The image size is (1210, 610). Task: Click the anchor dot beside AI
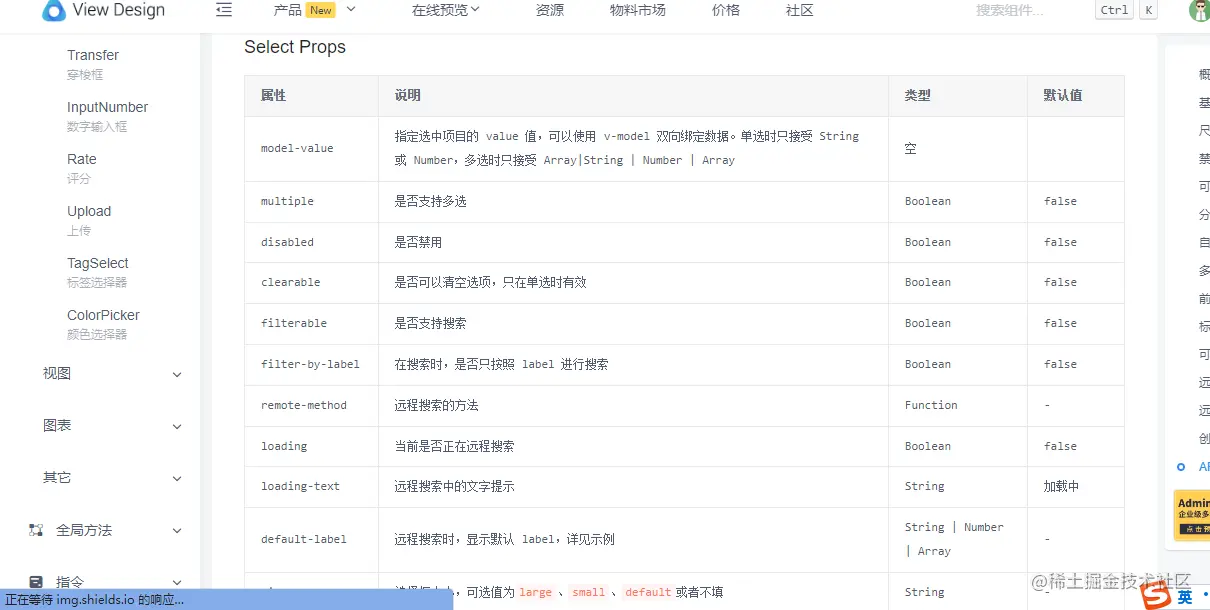tap(1181, 467)
